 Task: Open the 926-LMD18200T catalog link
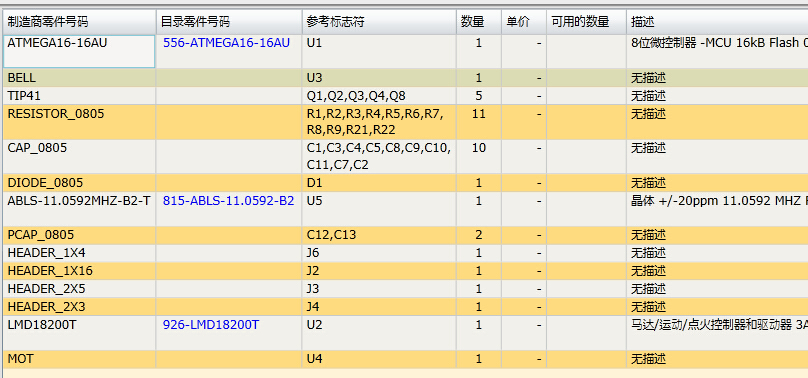[x=211, y=324]
